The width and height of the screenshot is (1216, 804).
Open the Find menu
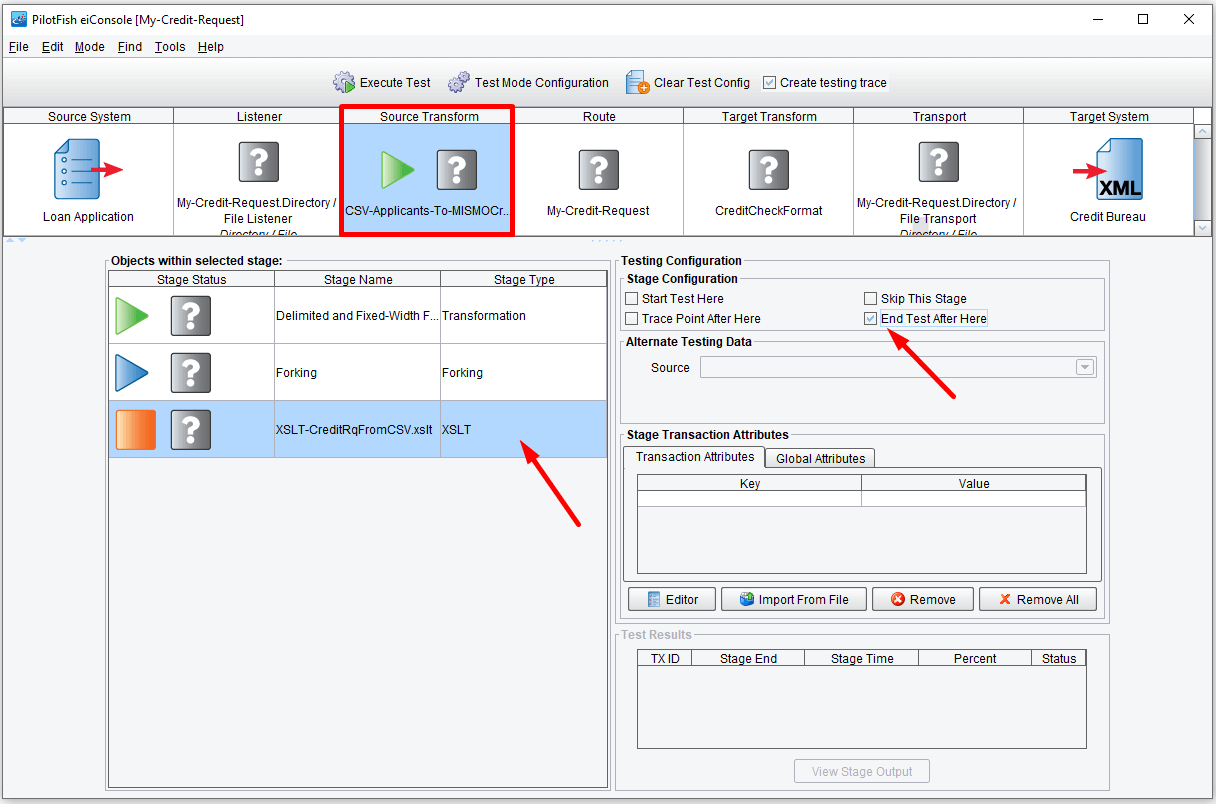click(x=130, y=47)
